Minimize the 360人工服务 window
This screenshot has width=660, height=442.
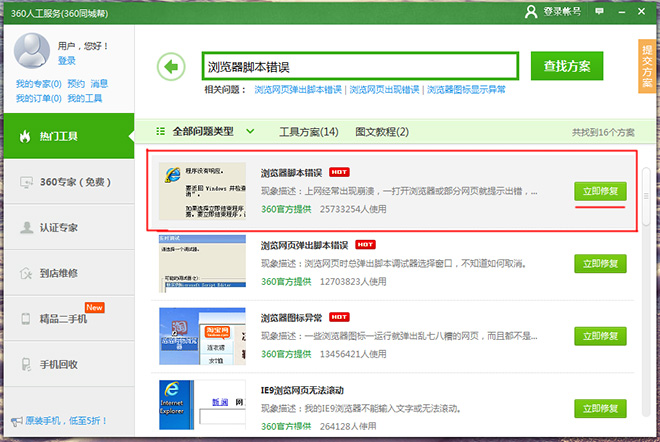coord(622,12)
